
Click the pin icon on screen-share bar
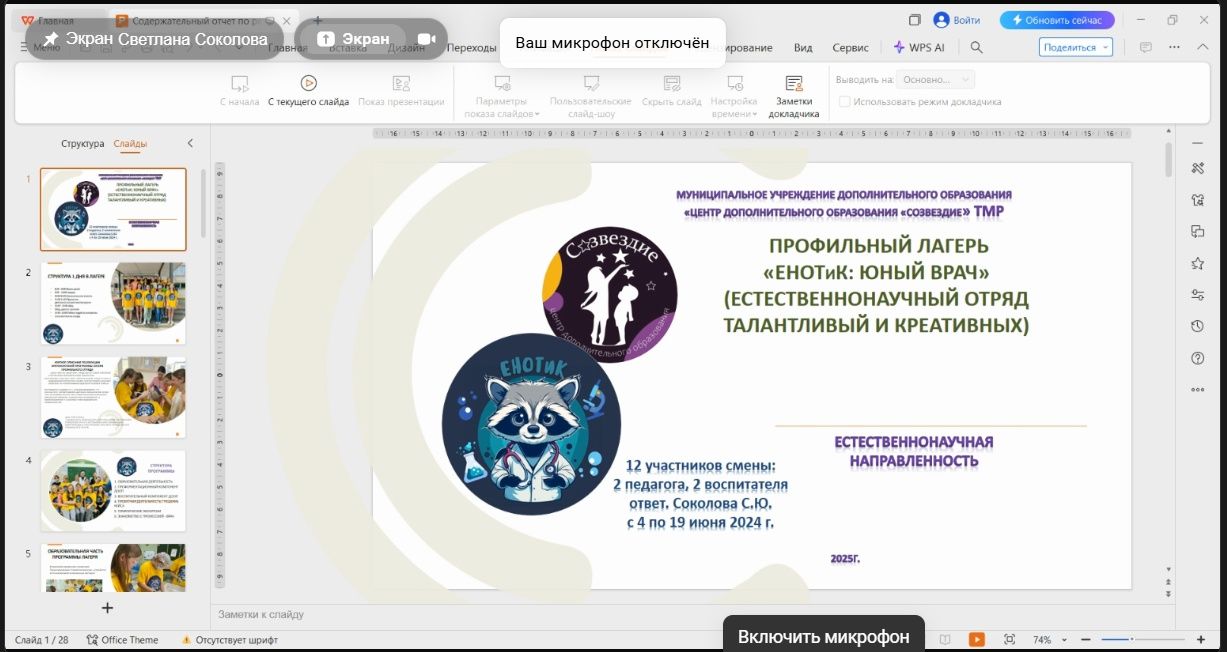50,39
